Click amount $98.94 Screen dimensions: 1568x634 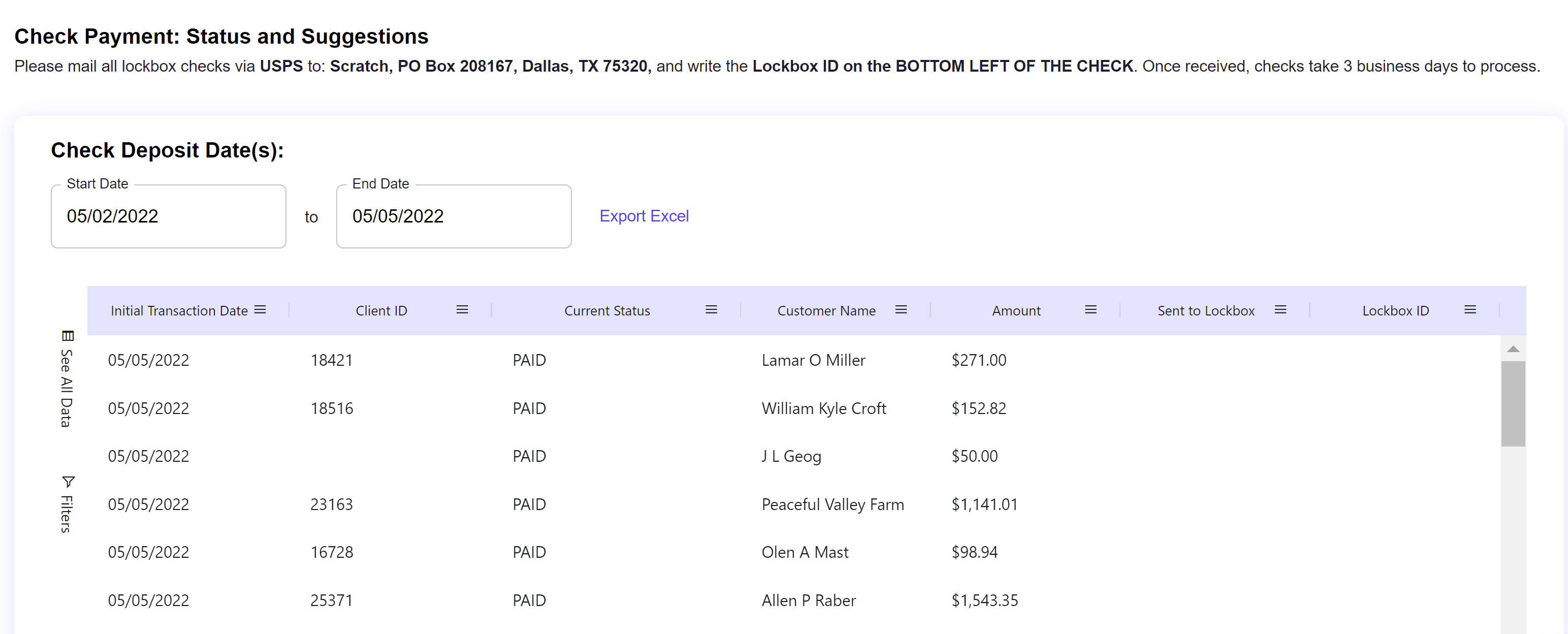[x=975, y=552]
